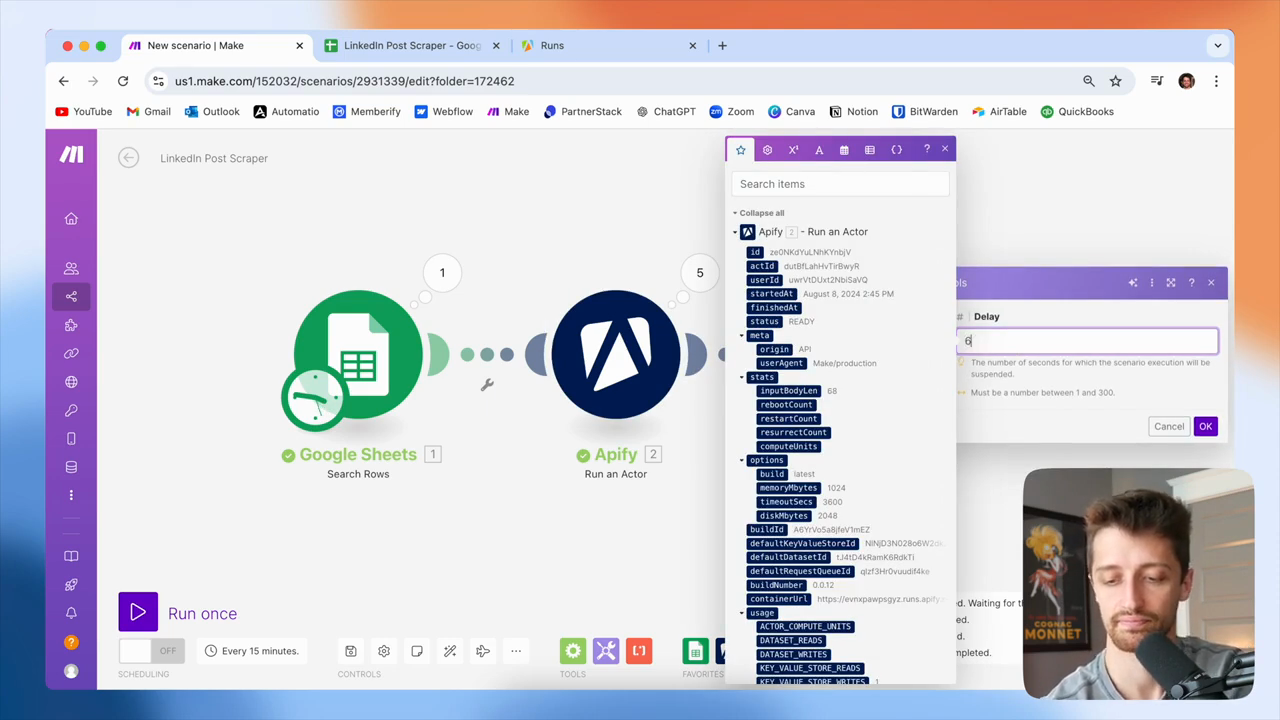Open Data stores database icon in sidebar
Screen dimensions: 1280x720
71,467
